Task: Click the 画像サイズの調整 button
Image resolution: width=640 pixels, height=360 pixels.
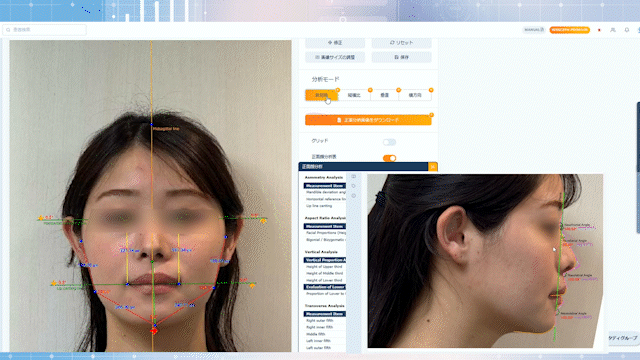Action: (335, 58)
